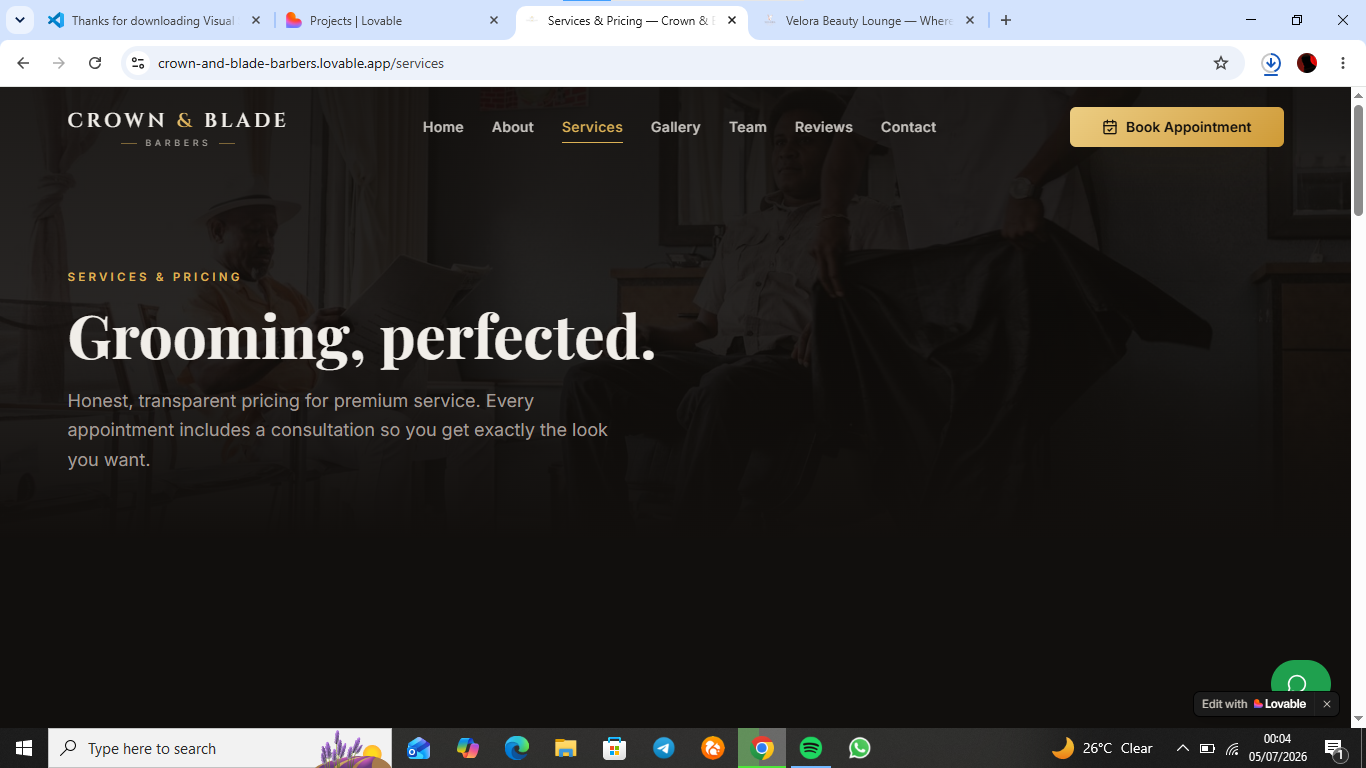The height and width of the screenshot is (768, 1366).
Task: Click the Grooming, perfected. heading
Action: [362, 337]
